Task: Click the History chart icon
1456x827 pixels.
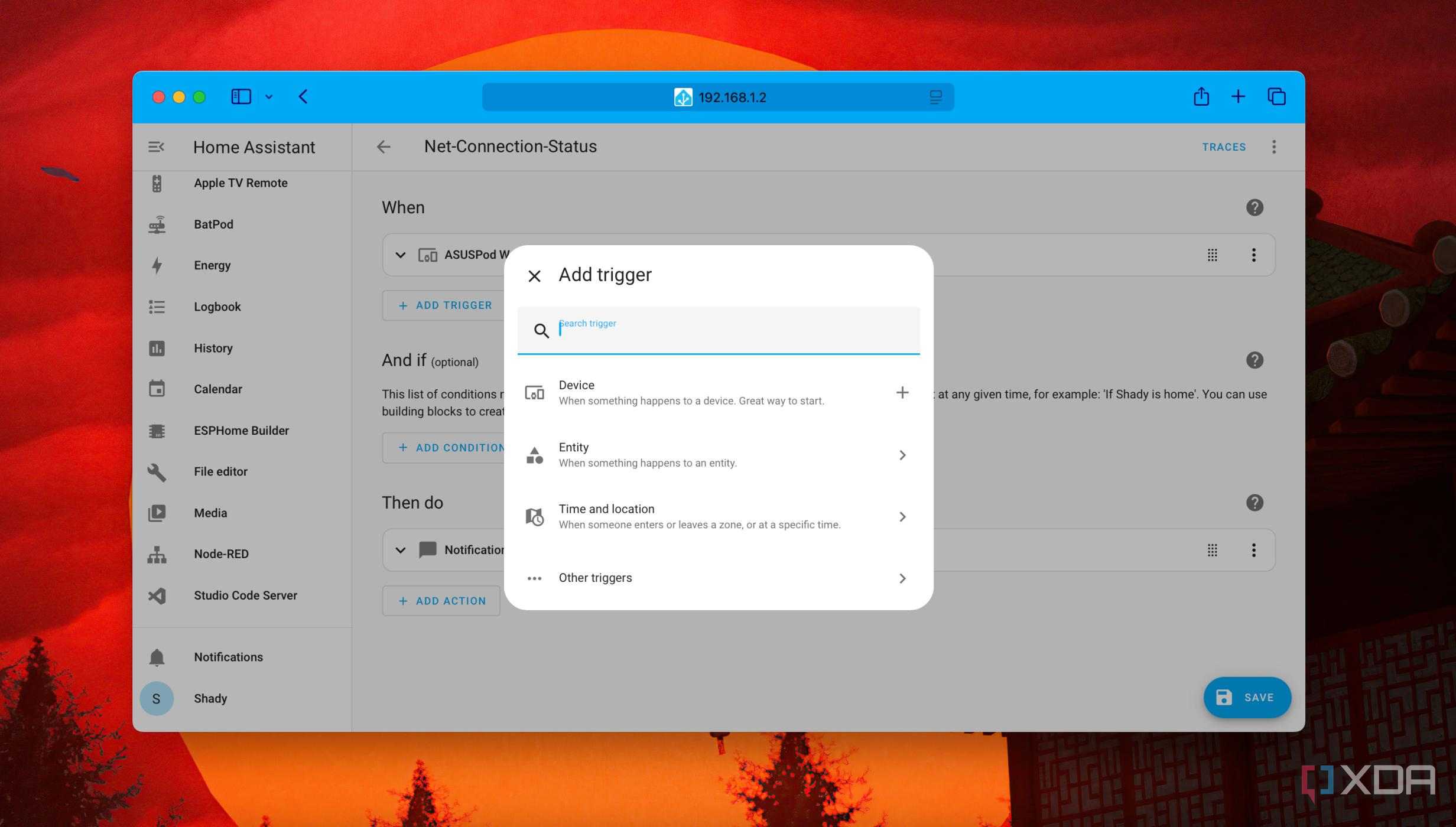Action: [x=157, y=349]
